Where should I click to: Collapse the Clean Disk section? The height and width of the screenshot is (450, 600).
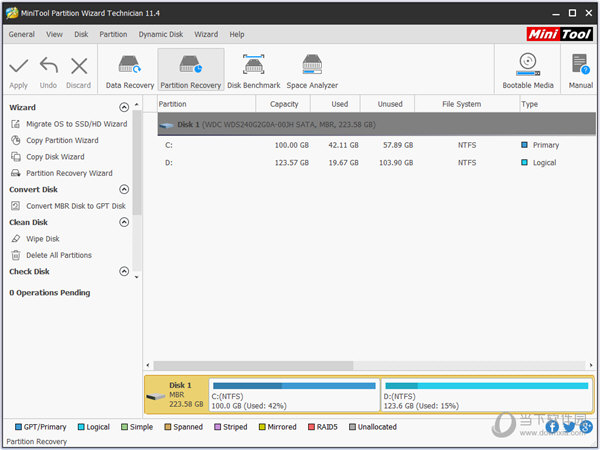point(124,222)
